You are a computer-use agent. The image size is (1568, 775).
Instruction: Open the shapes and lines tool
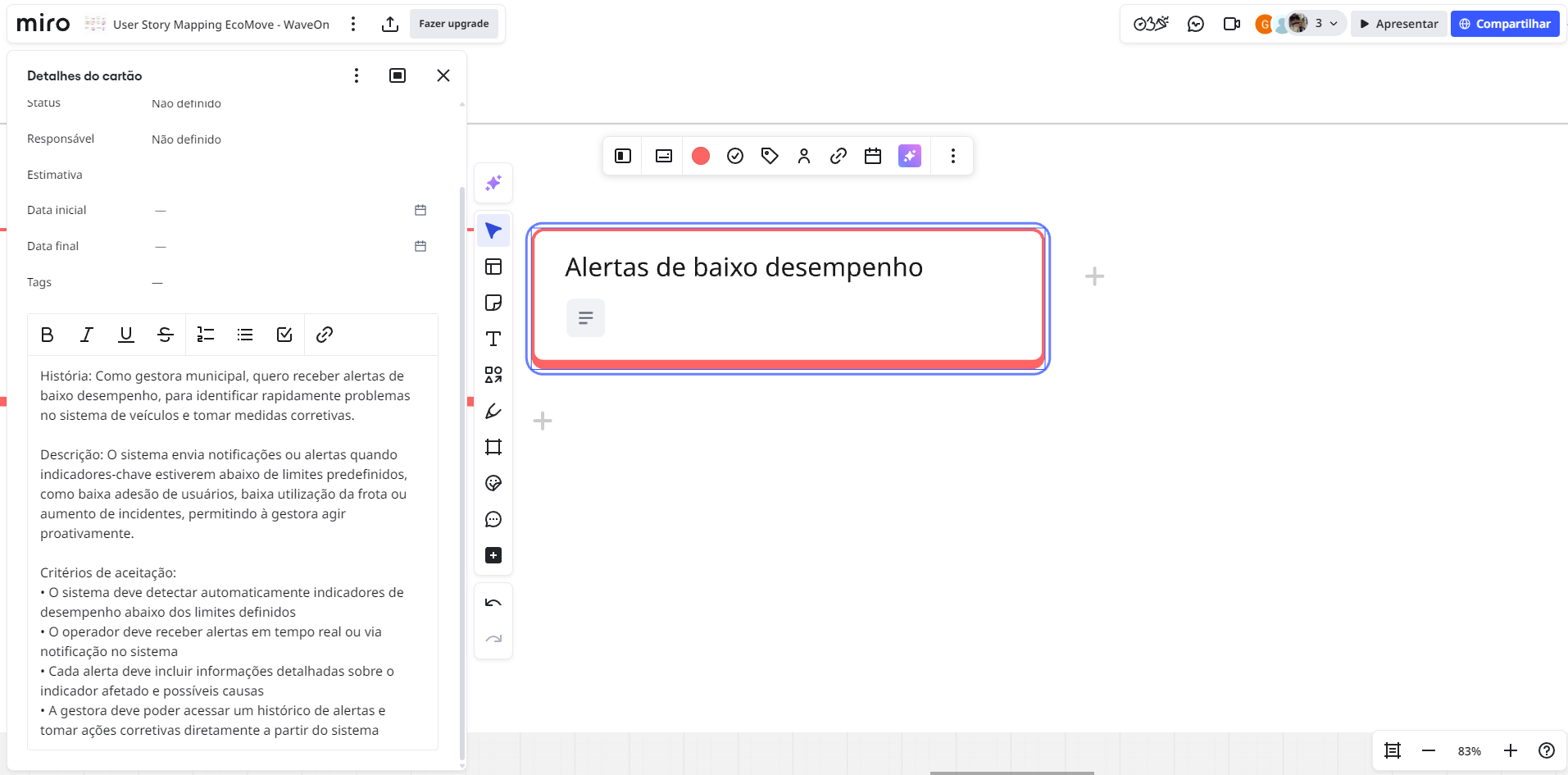coord(493,375)
